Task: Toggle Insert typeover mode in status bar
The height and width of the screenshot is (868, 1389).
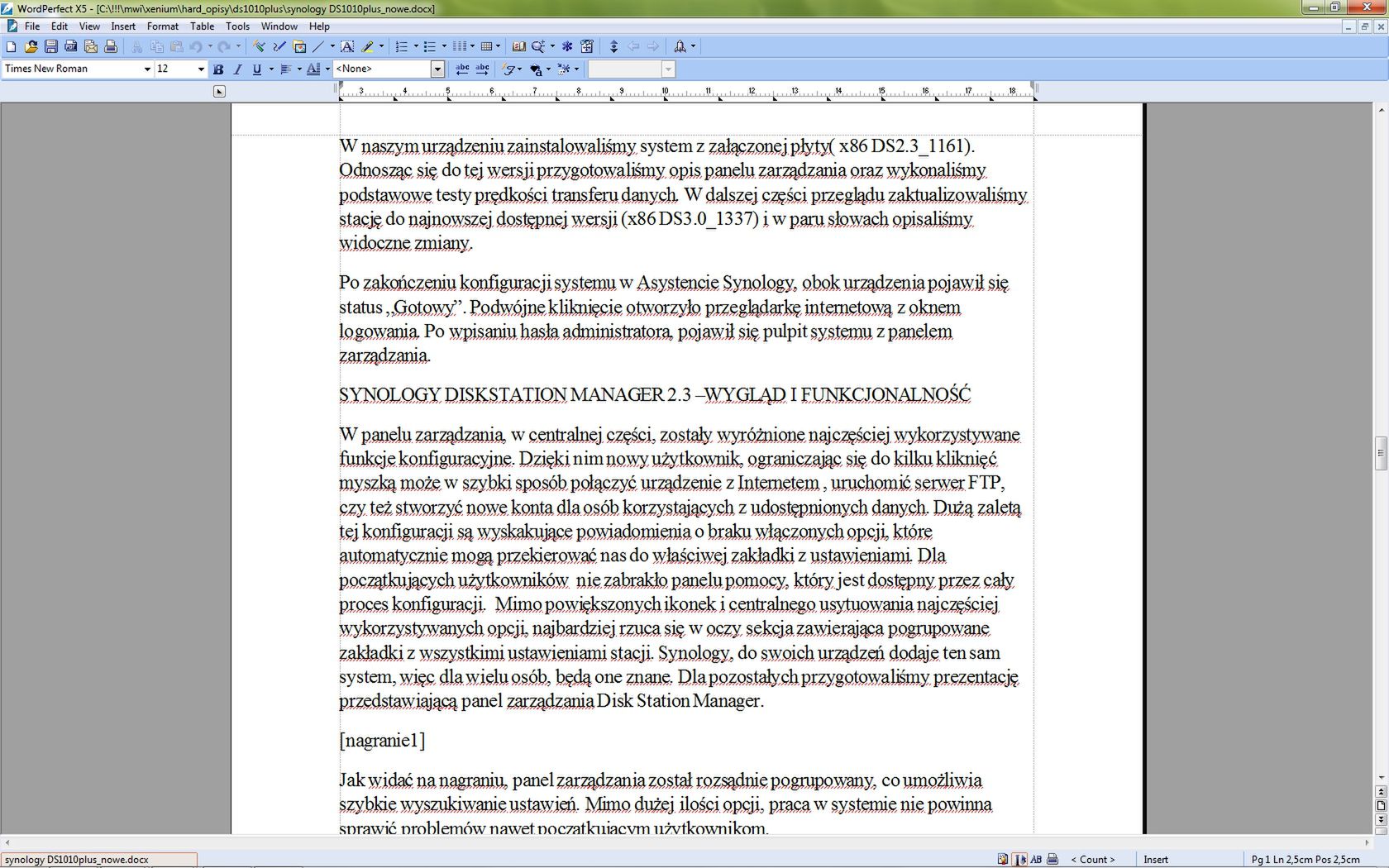Action: (1155, 860)
